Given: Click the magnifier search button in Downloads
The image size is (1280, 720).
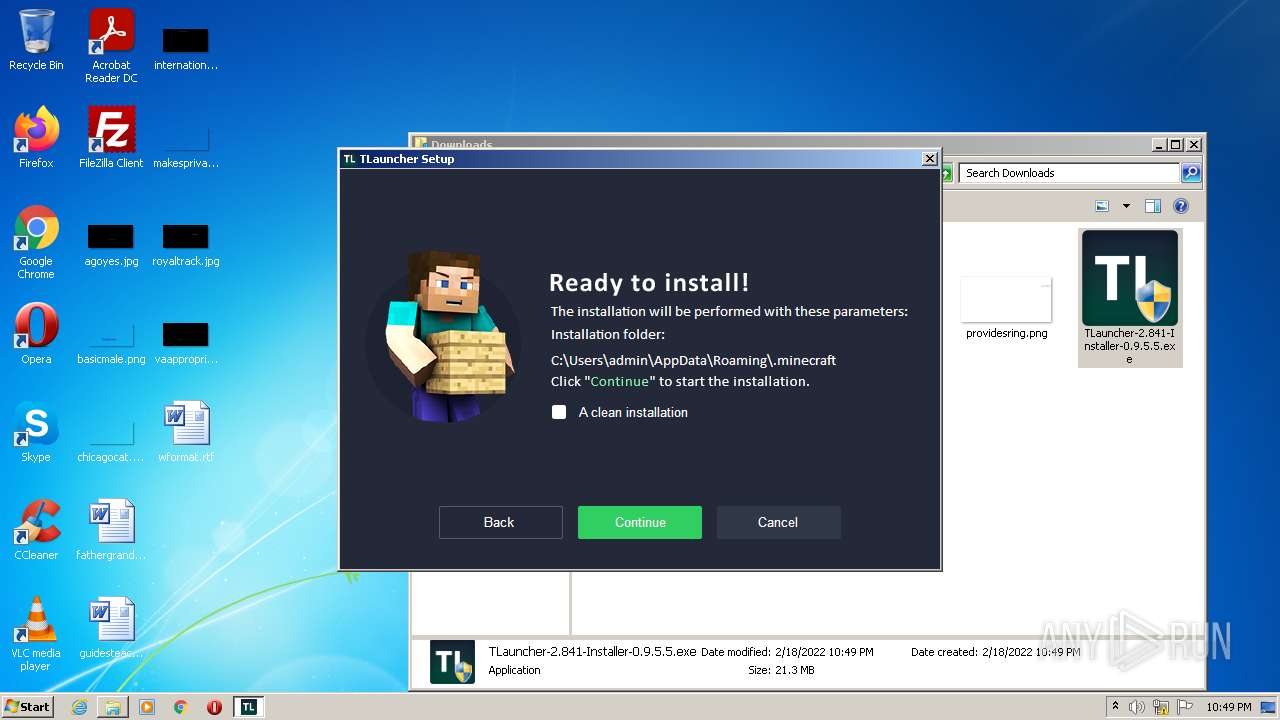Looking at the screenshot, I should tap(1190, 173).
